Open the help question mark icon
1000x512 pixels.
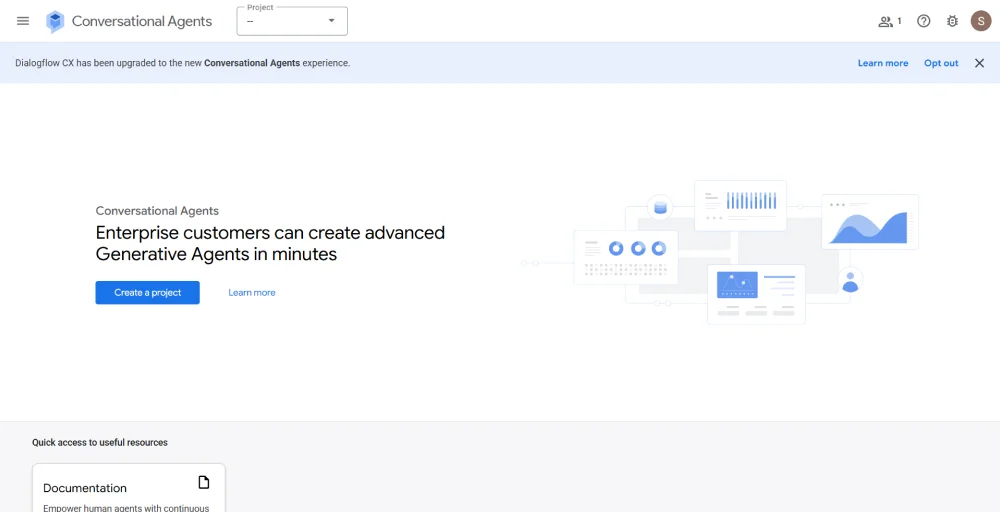point(923,21)
